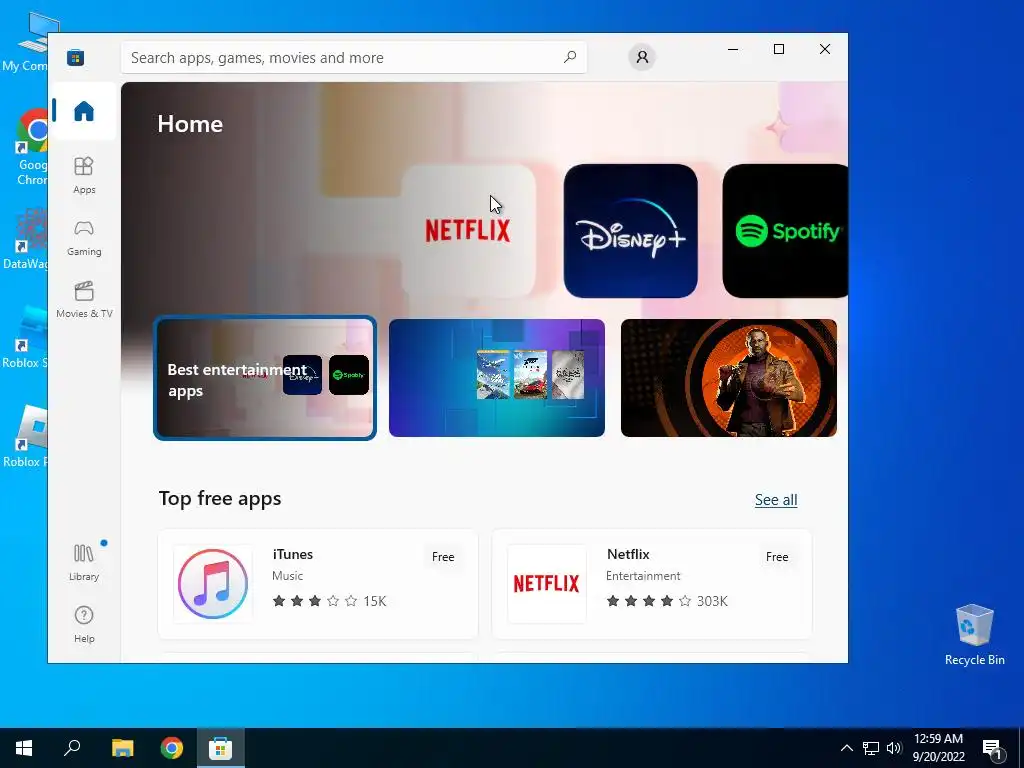1024x768 pixels.
Task: Open the Movies & TV section
Action: coord(84,300)
